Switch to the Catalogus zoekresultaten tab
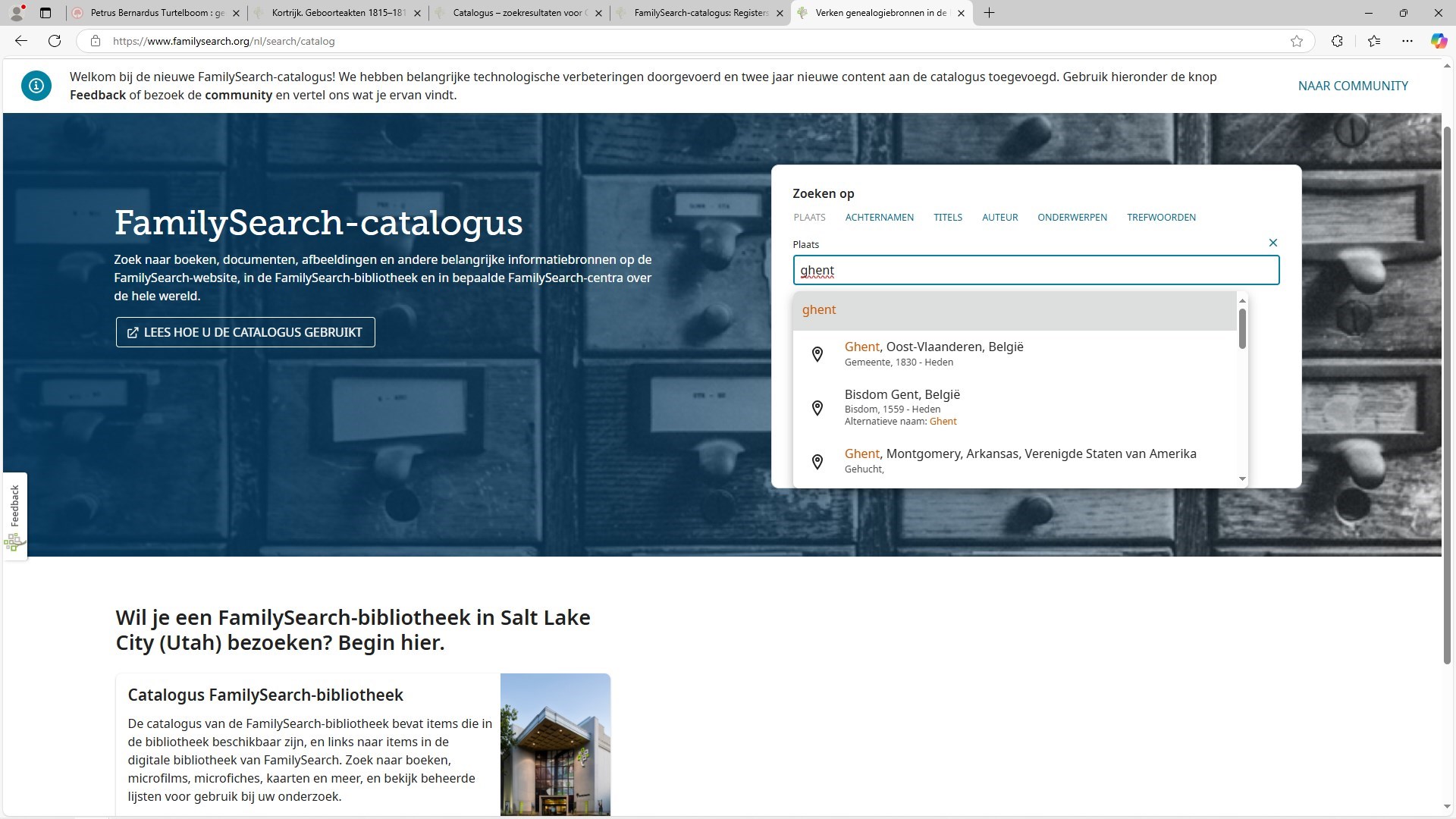 519,13
